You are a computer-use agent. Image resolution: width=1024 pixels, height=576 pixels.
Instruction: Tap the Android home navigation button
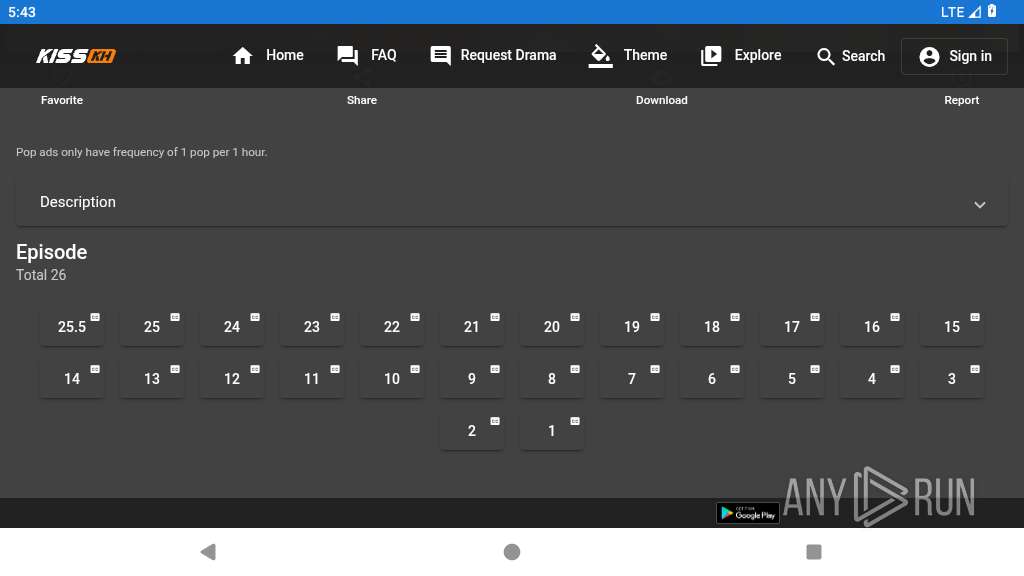[x=512, y=552]
